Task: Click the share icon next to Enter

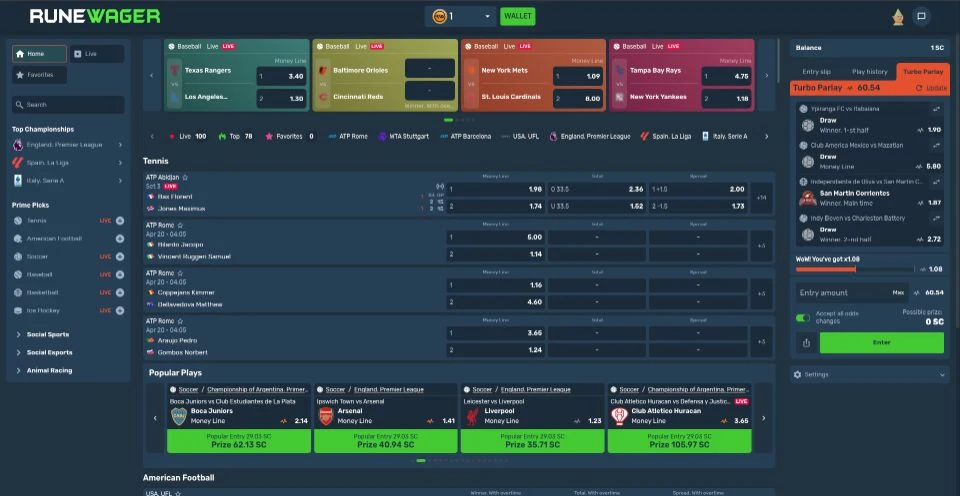Action: point(806,343)
